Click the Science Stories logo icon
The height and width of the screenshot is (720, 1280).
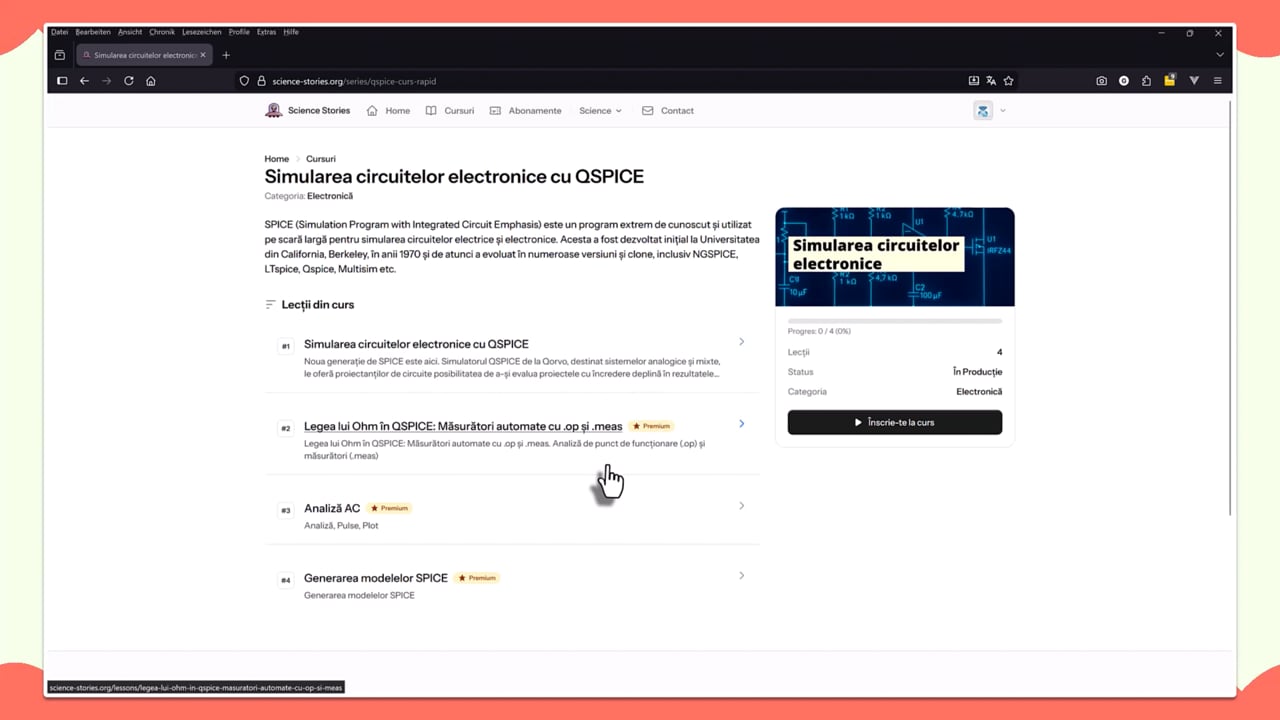point(273,110)
